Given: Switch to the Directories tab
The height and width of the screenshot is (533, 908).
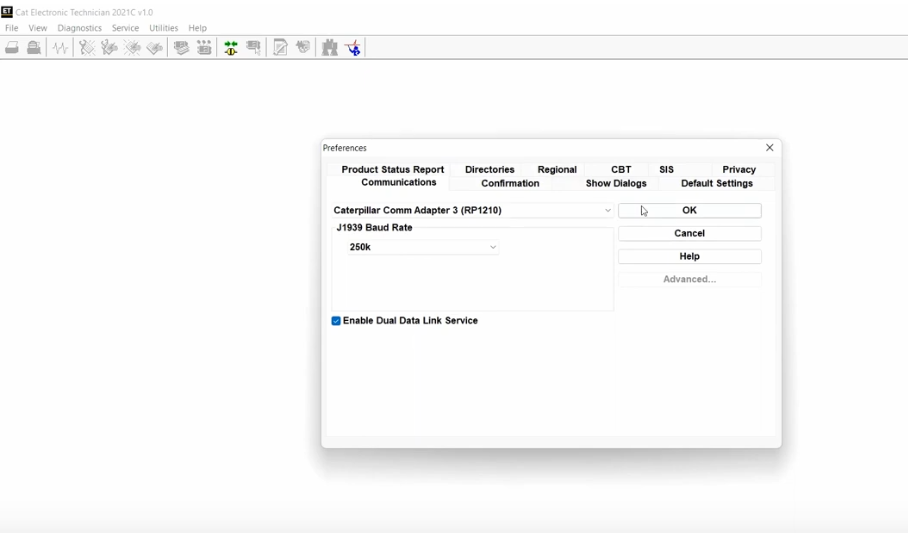Looking at the screenshot, I should point(490,170).
